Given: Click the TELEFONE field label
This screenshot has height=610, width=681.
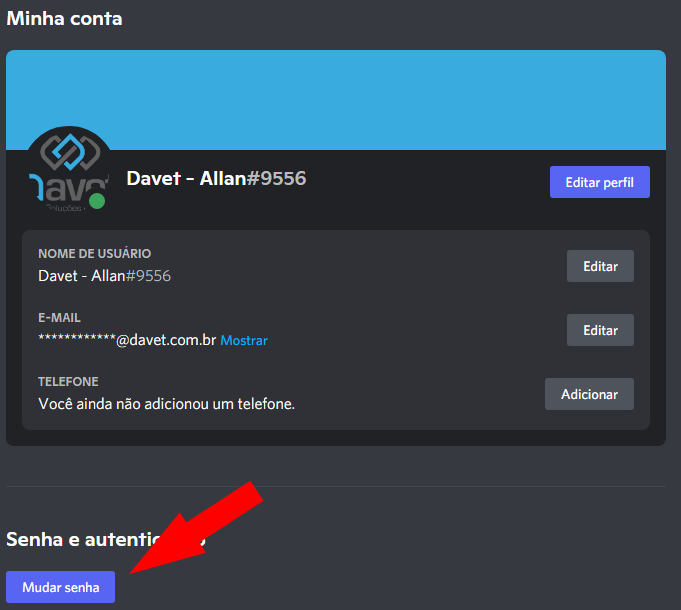Looking at the screenshot, I should 68,382.
